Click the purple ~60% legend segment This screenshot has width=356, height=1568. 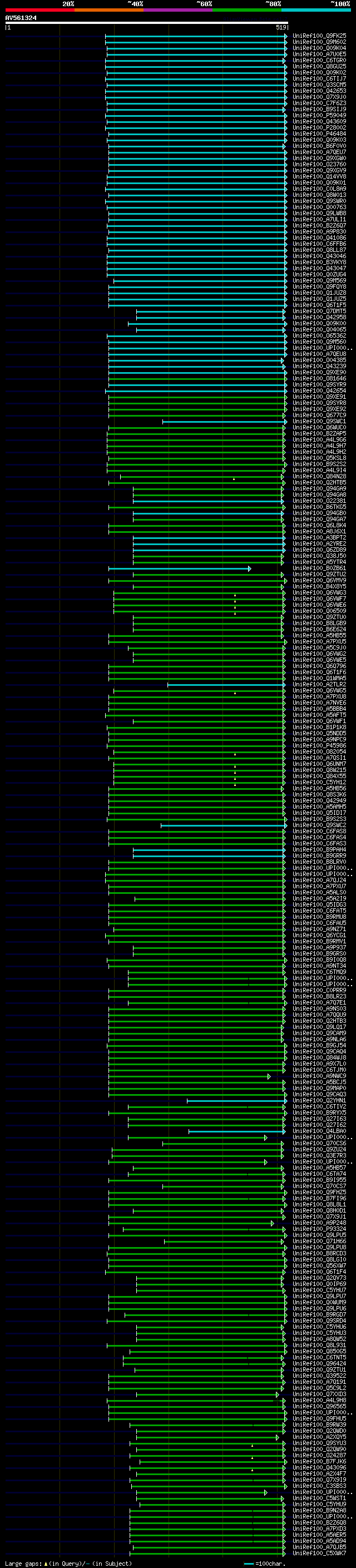pos(177,10)
